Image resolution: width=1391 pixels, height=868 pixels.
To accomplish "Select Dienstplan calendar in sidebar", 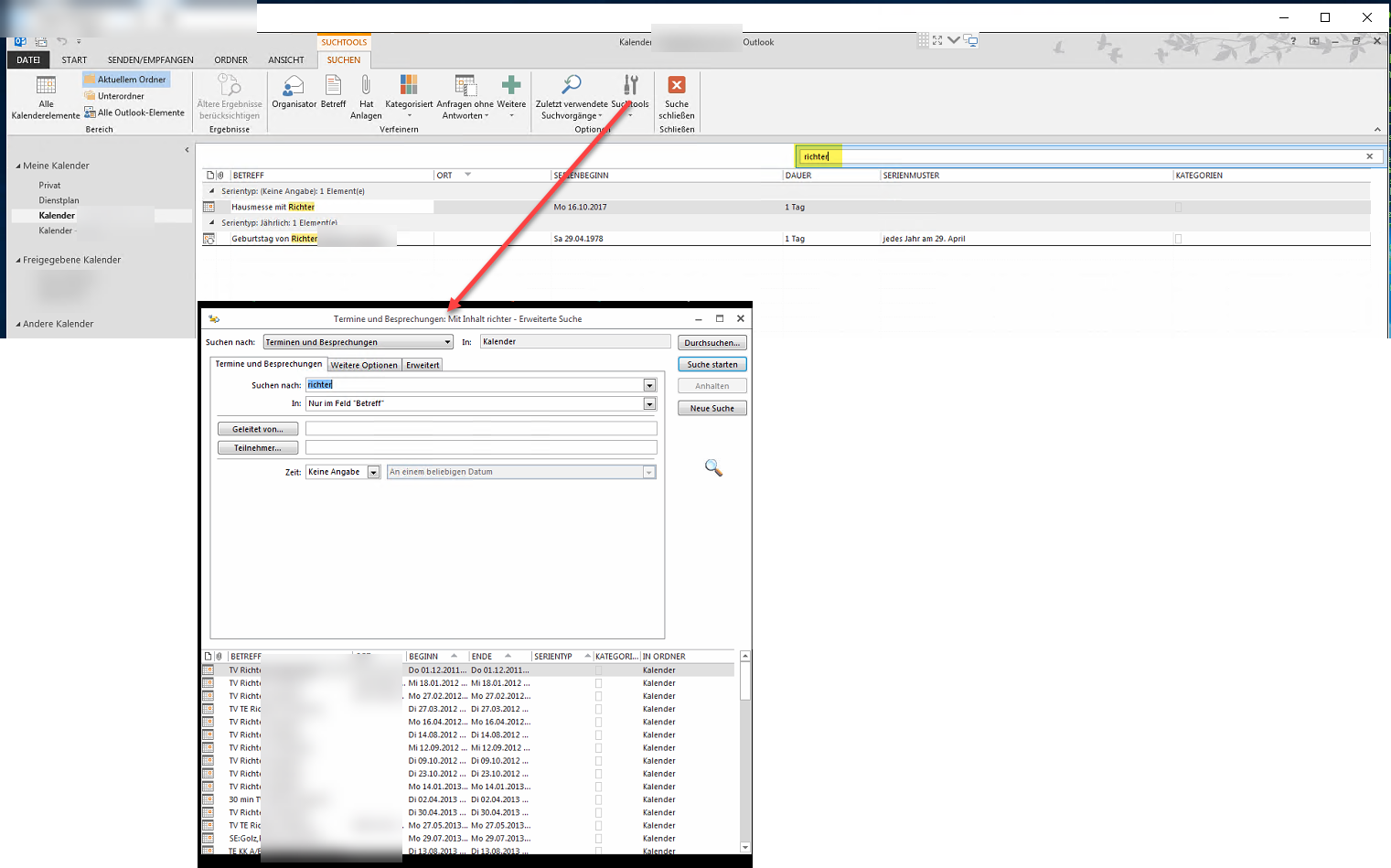I will point(59,200).
